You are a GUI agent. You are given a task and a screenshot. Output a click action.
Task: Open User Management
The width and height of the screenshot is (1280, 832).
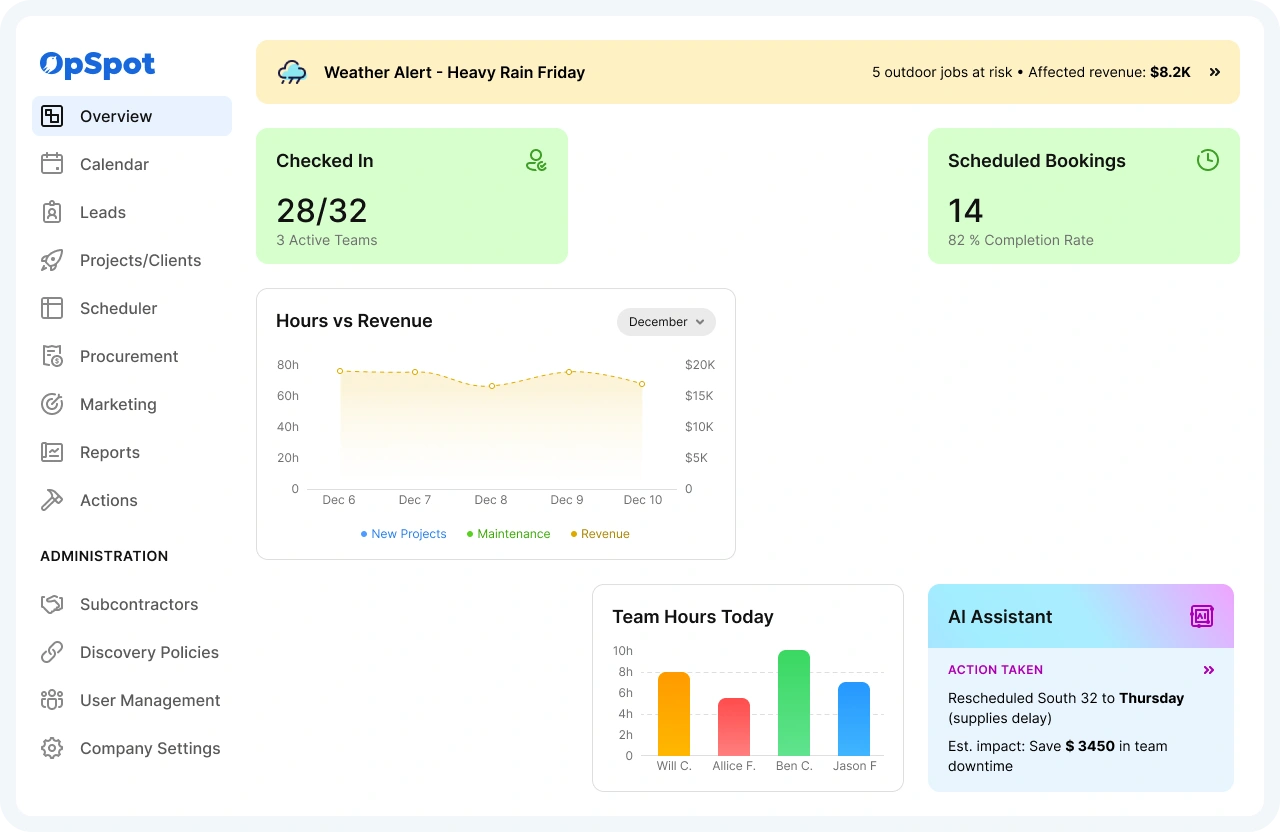coord(150,700)
